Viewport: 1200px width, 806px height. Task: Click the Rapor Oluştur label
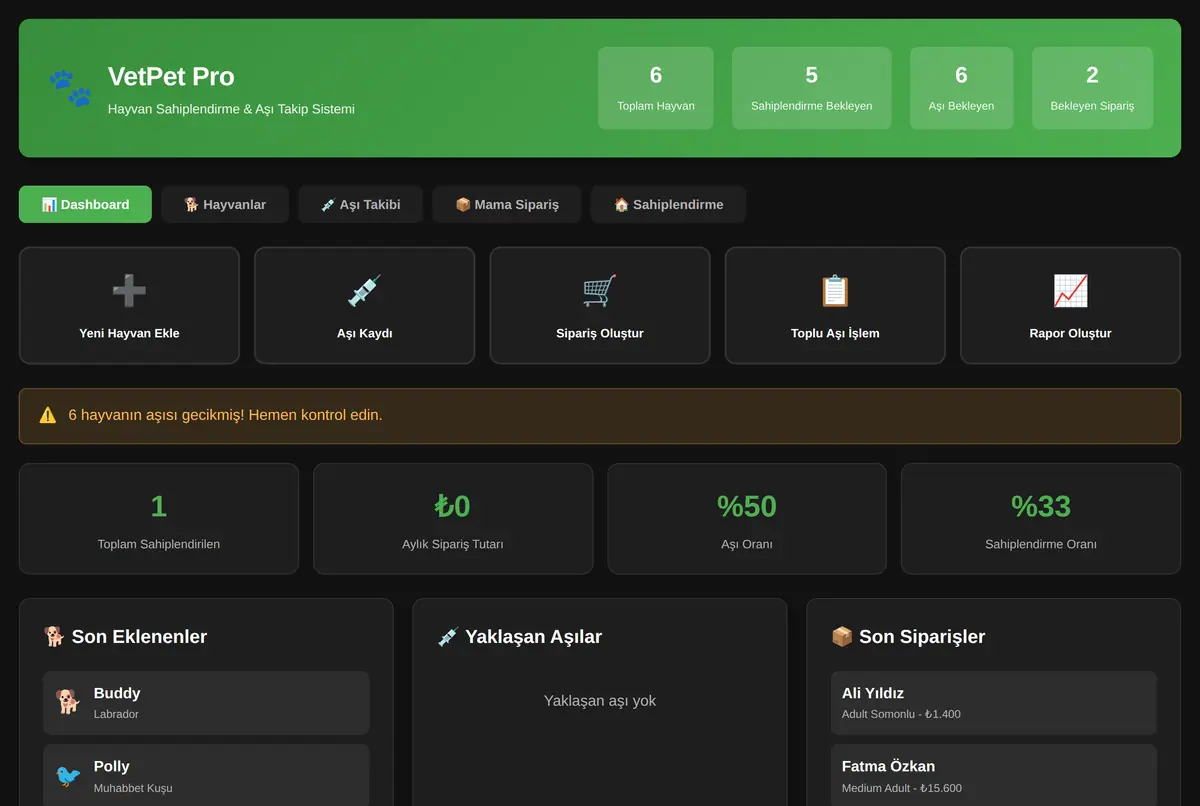click(1070, 333)
